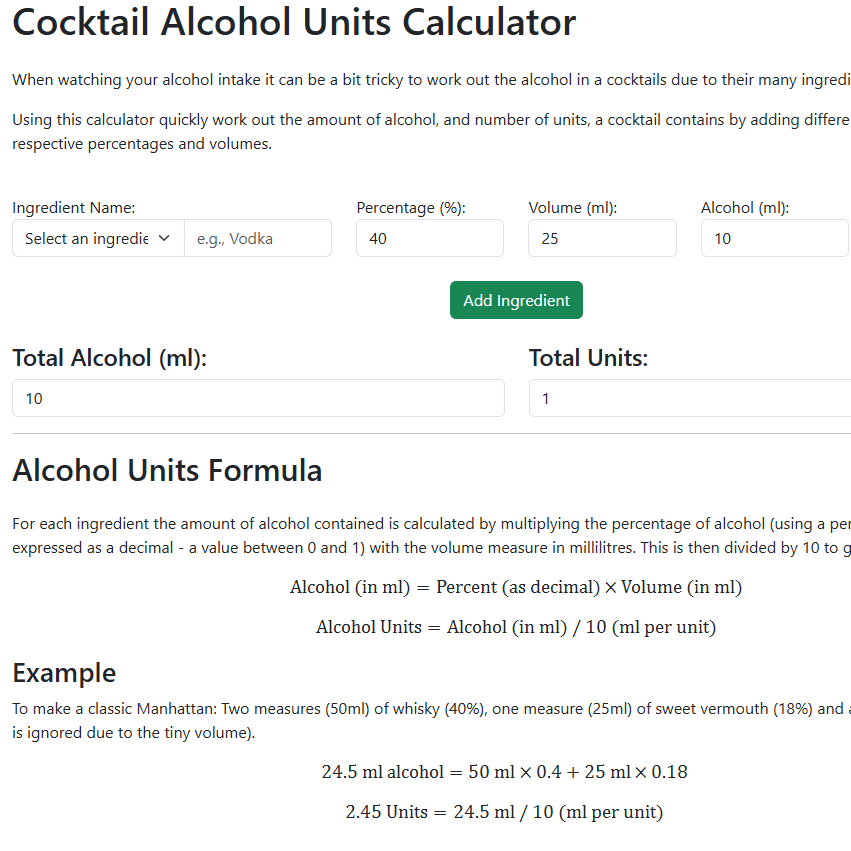Click the 'e.g., Vodka' name field
Viewport: 851px width, 851px height.
click(x=258, y=238)
